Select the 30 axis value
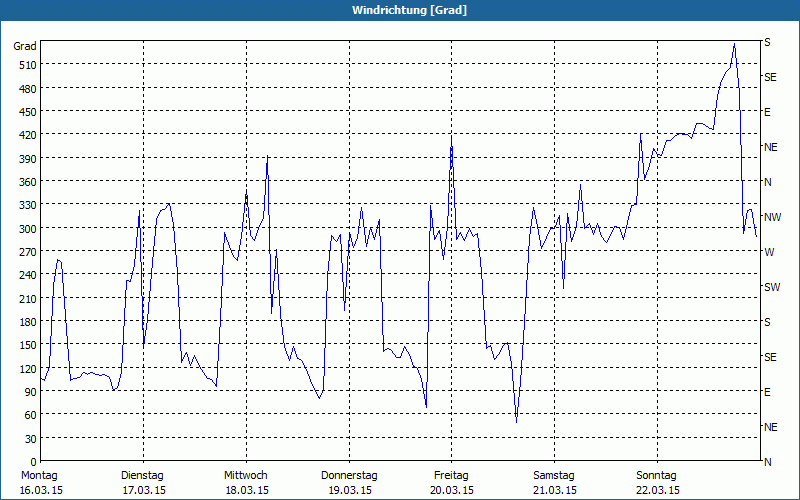 [x=31, y=439]
